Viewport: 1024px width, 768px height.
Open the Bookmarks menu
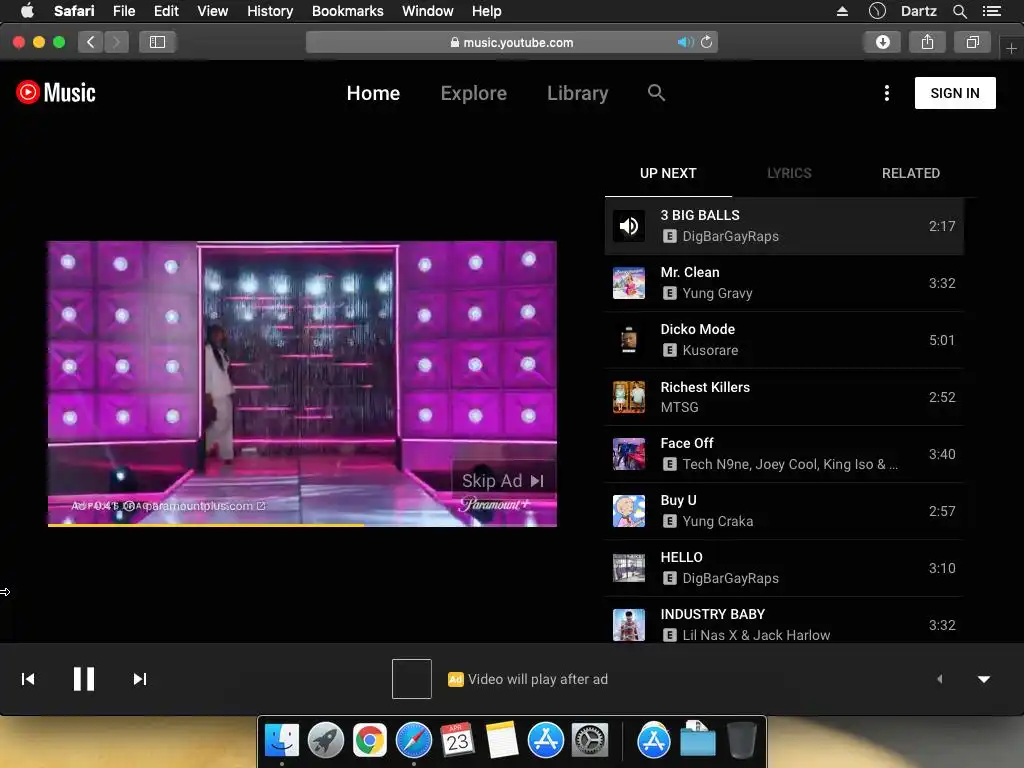click(x=347, y=11)
